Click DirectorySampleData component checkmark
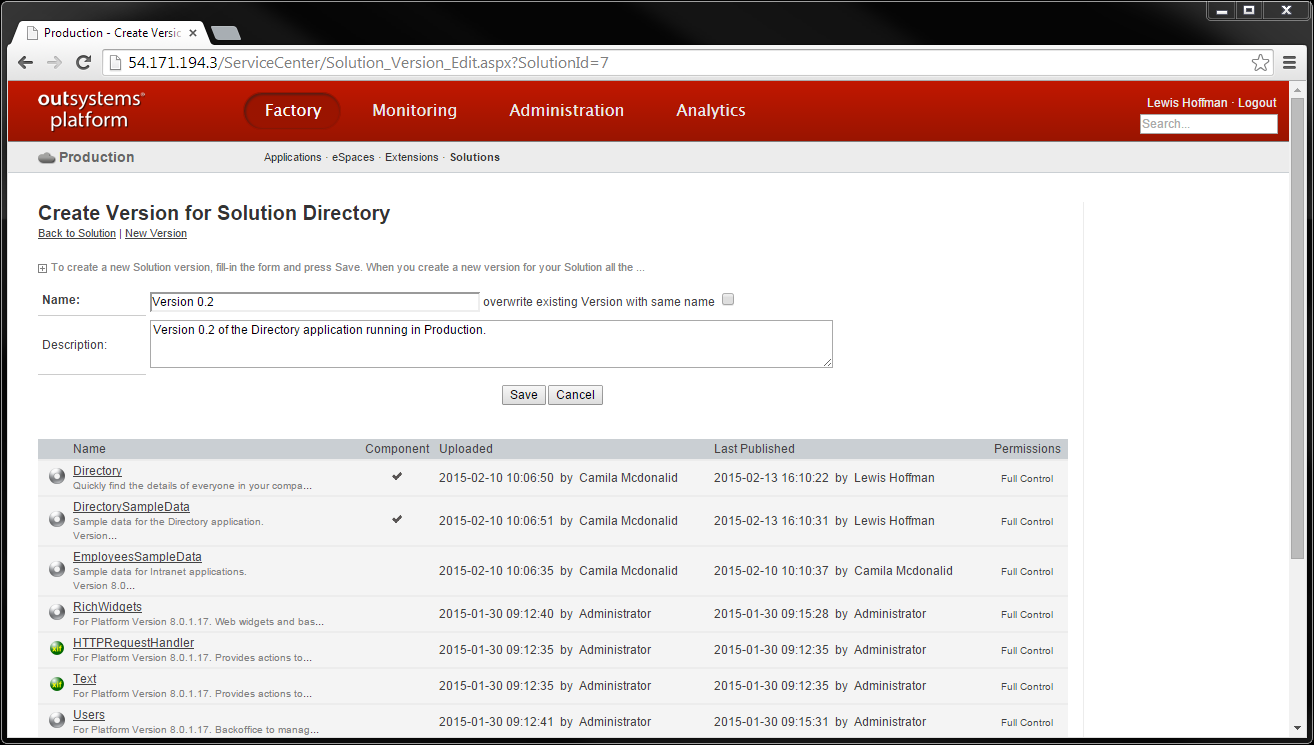The height and width of the screenshot is (745, 1314). click(397, 520)
